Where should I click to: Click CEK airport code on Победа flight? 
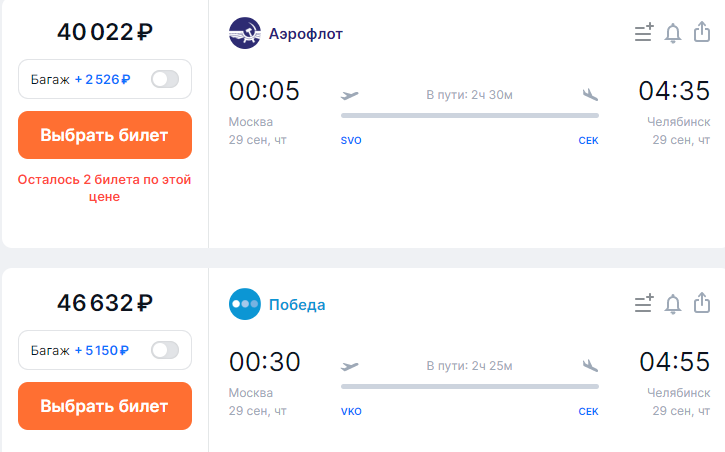pyautogui.click(x=588, y=411)
